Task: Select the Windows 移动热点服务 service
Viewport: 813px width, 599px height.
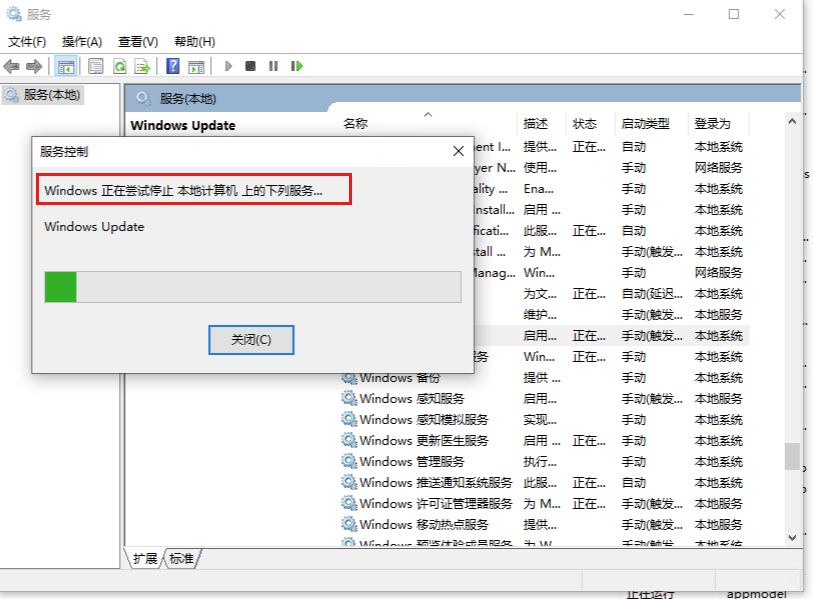Action: click(415, 525)
